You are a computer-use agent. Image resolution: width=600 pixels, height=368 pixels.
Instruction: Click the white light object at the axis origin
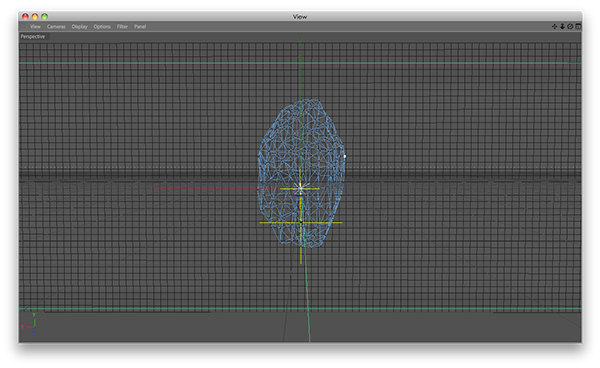pos(300,187)
